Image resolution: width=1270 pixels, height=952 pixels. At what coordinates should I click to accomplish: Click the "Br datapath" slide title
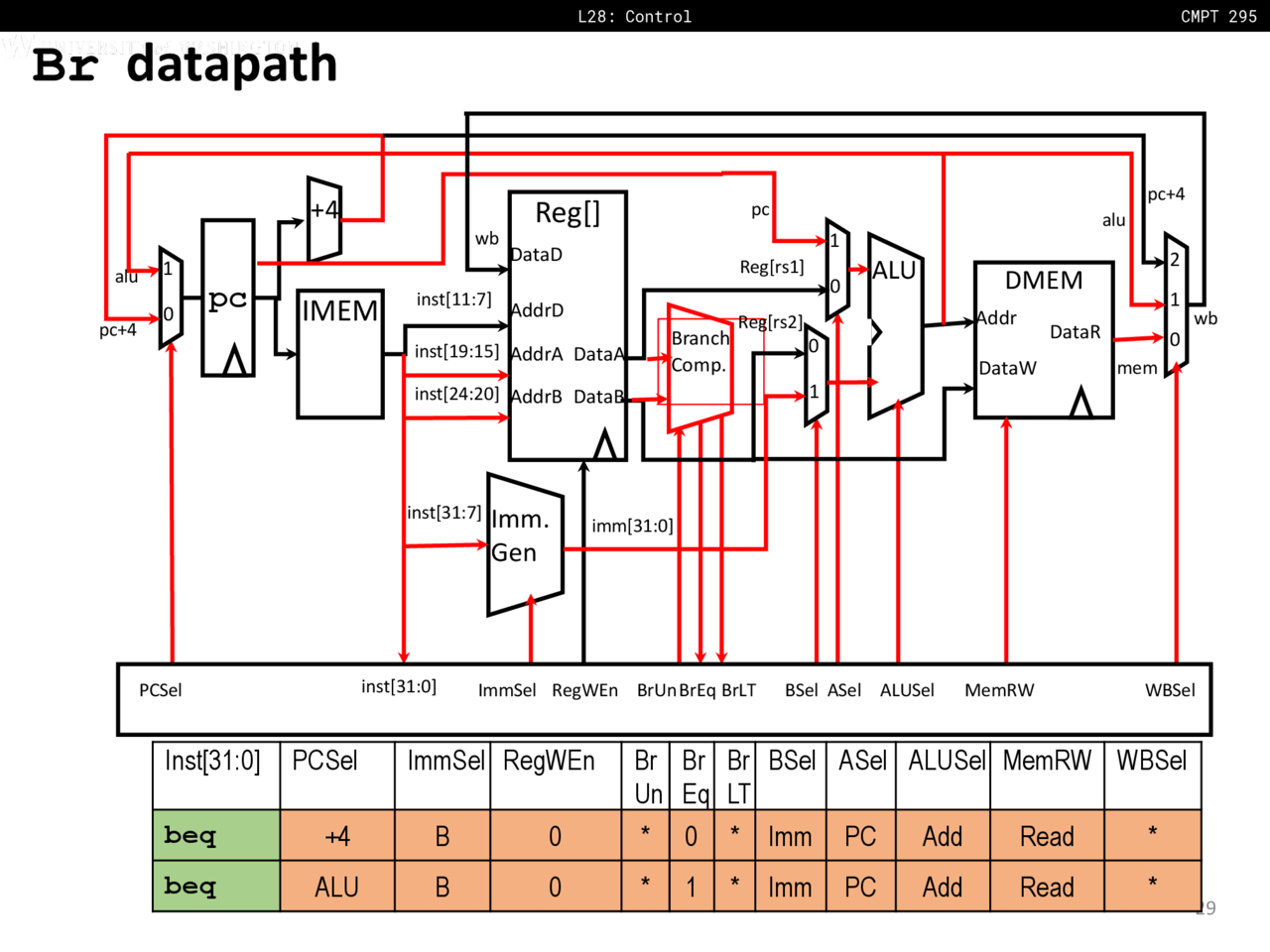[x=186, y=63]
